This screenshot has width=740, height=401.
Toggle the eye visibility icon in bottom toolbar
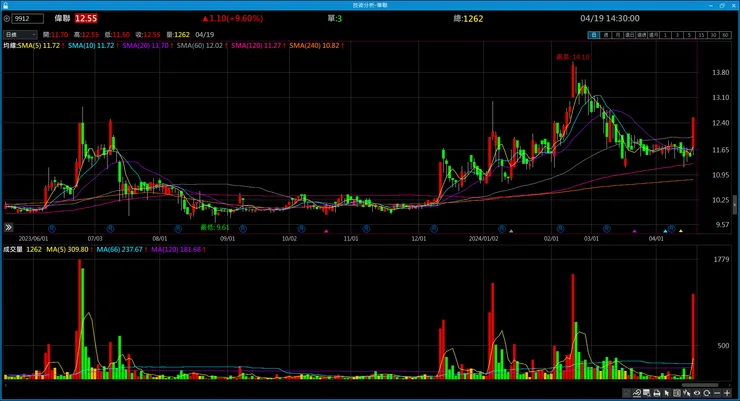pos(697,393)
